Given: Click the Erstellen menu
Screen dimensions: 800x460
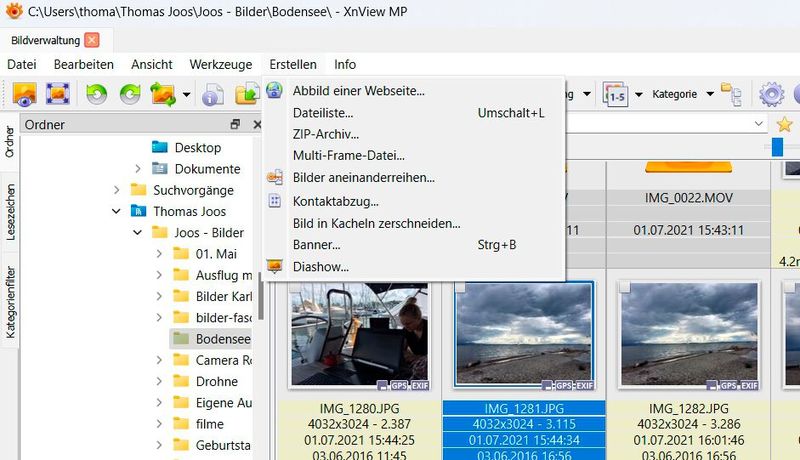Looking at the screenshot, I should coord(293,64).
